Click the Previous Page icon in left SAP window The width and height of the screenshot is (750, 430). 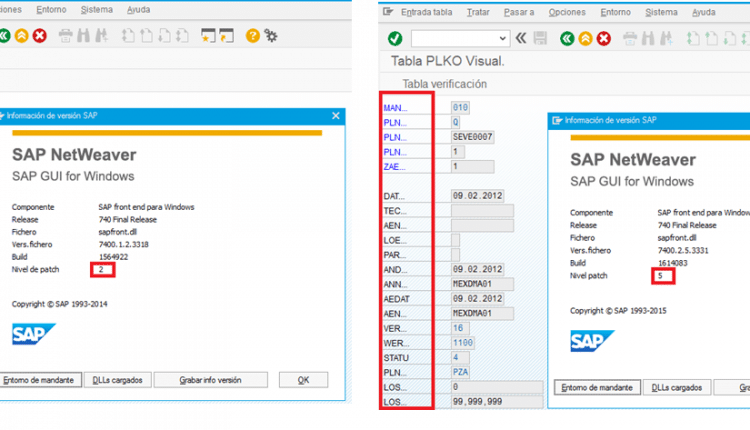pos(146,35)
